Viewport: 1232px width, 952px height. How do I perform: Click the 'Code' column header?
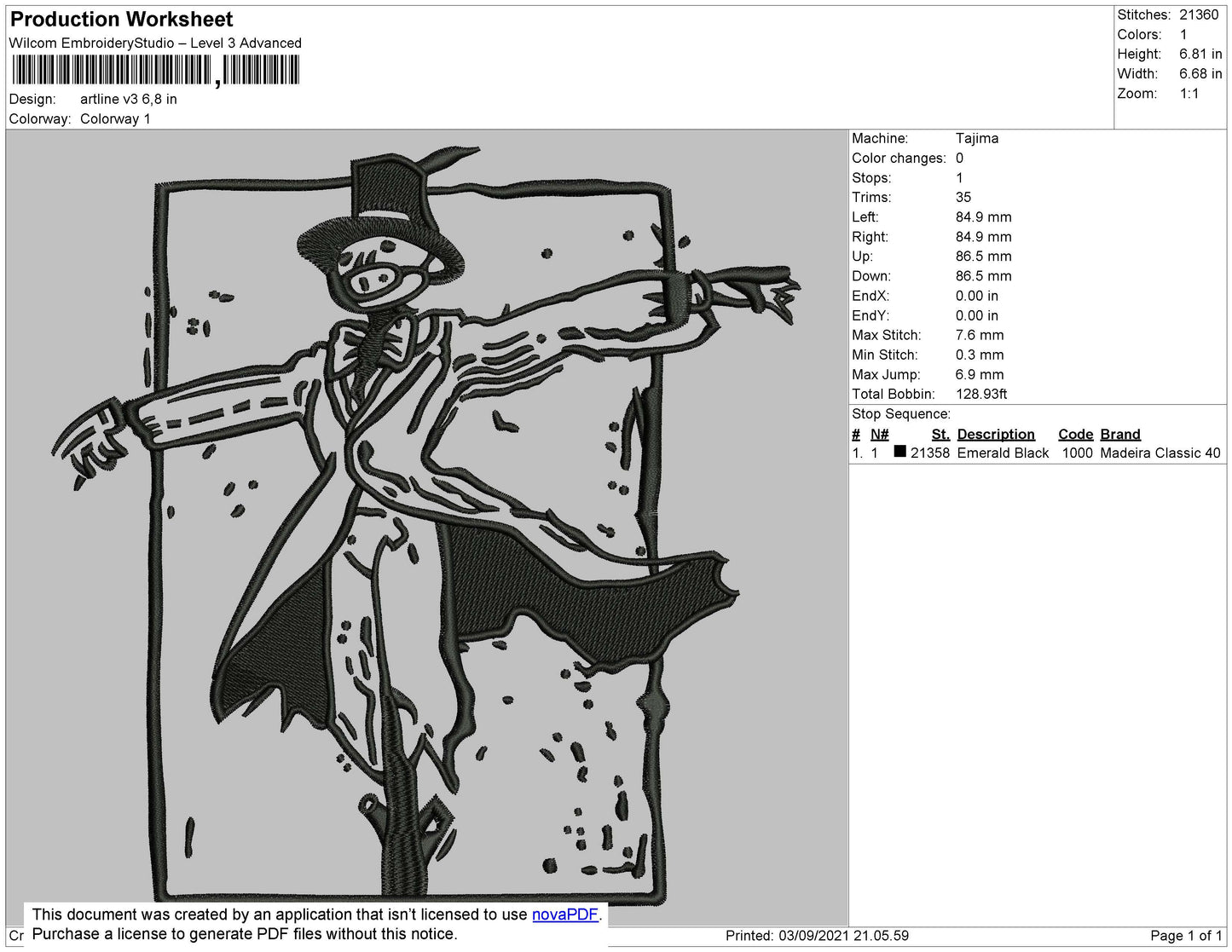[1075, 434]
